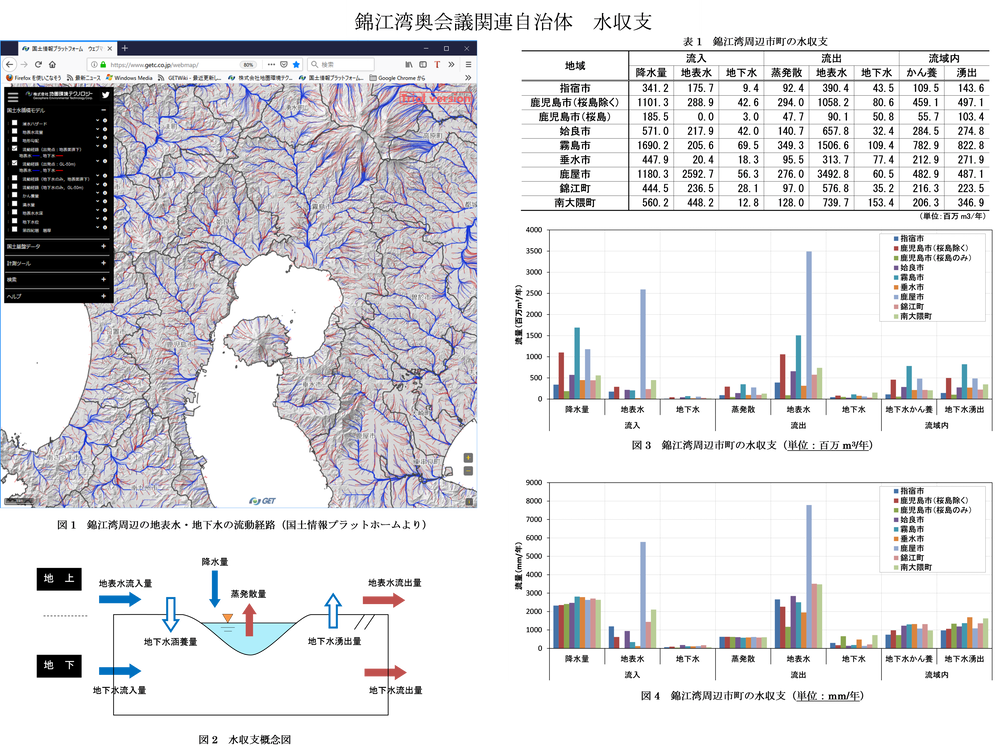The height and width of the screenshot is (748, 1000).
Task: Open the Firefox home page icon
Action: pyautogui.click(x=52, y=64)
